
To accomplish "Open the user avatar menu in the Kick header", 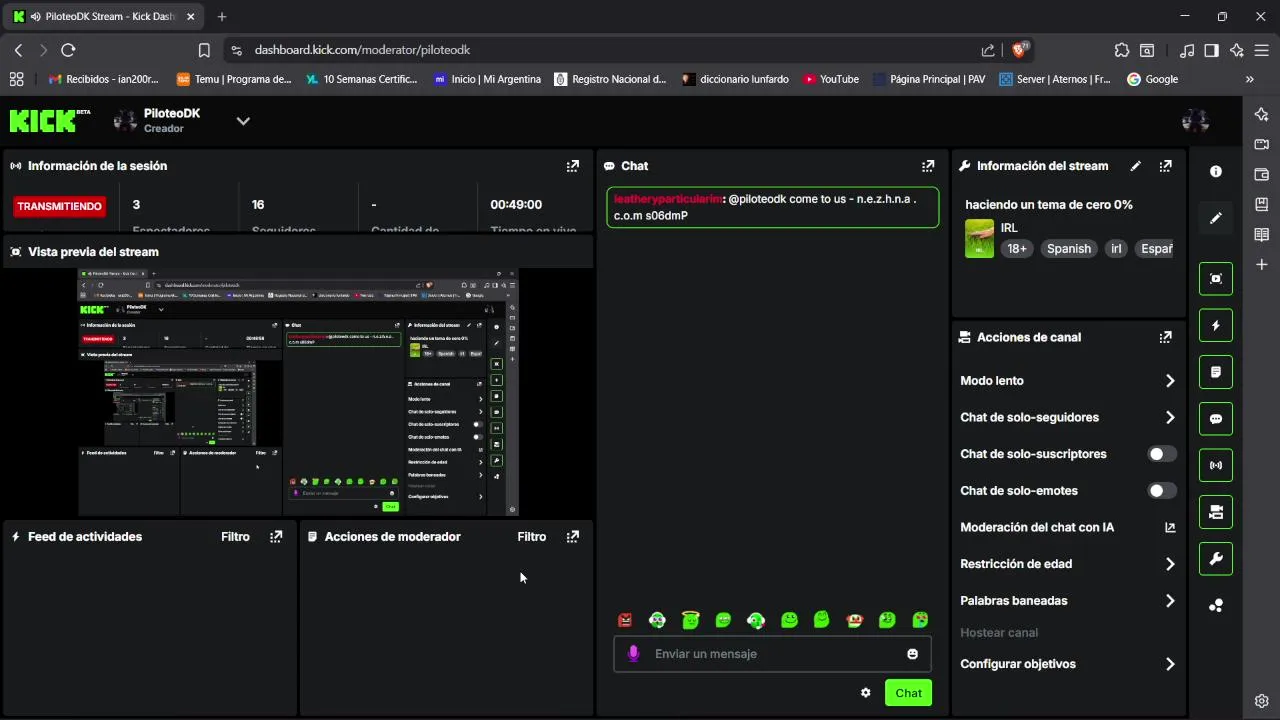I will coord(1195,121).
